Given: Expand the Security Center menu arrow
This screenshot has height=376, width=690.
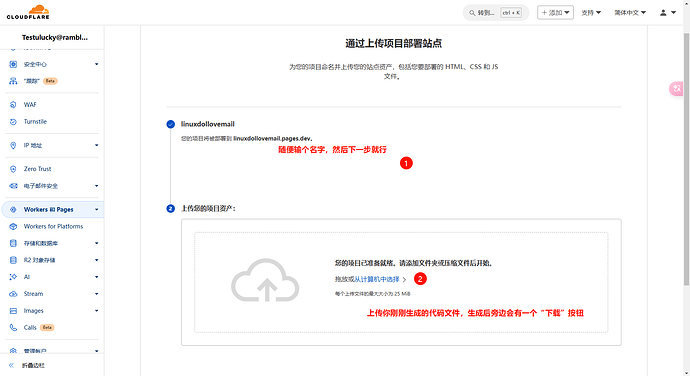Looking at the screenshot, I should (x=96, y=64).
